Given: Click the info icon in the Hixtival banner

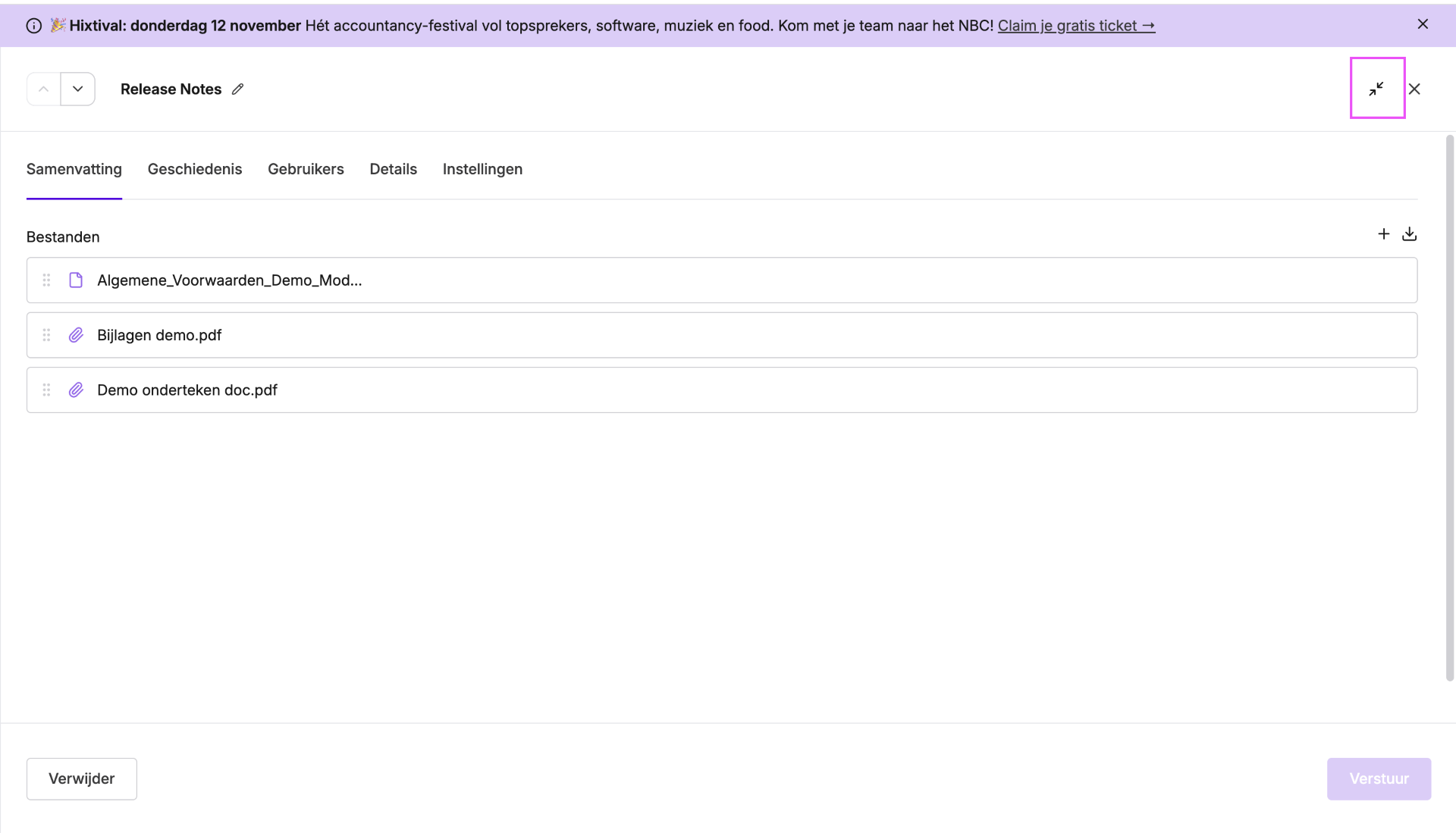Looking at the screenshot, I should 34,26.
